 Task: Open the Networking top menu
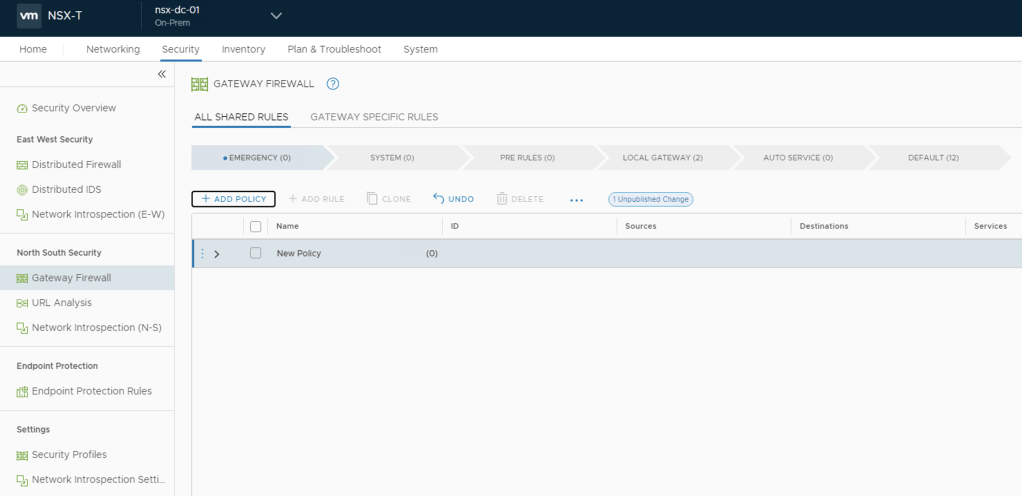click(113, 49)
